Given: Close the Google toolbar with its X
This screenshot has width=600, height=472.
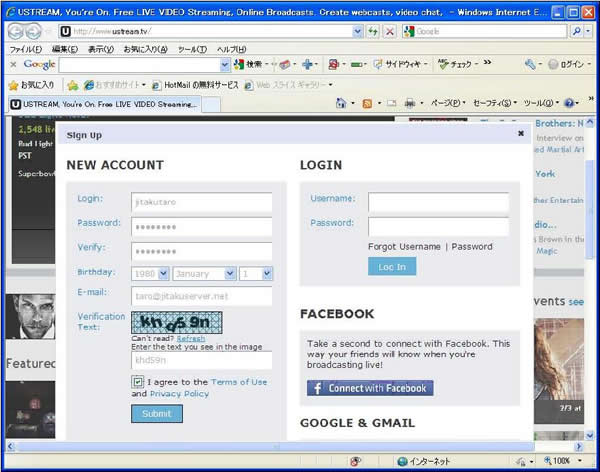Looking at the screenshot, I should pos(13,64).
